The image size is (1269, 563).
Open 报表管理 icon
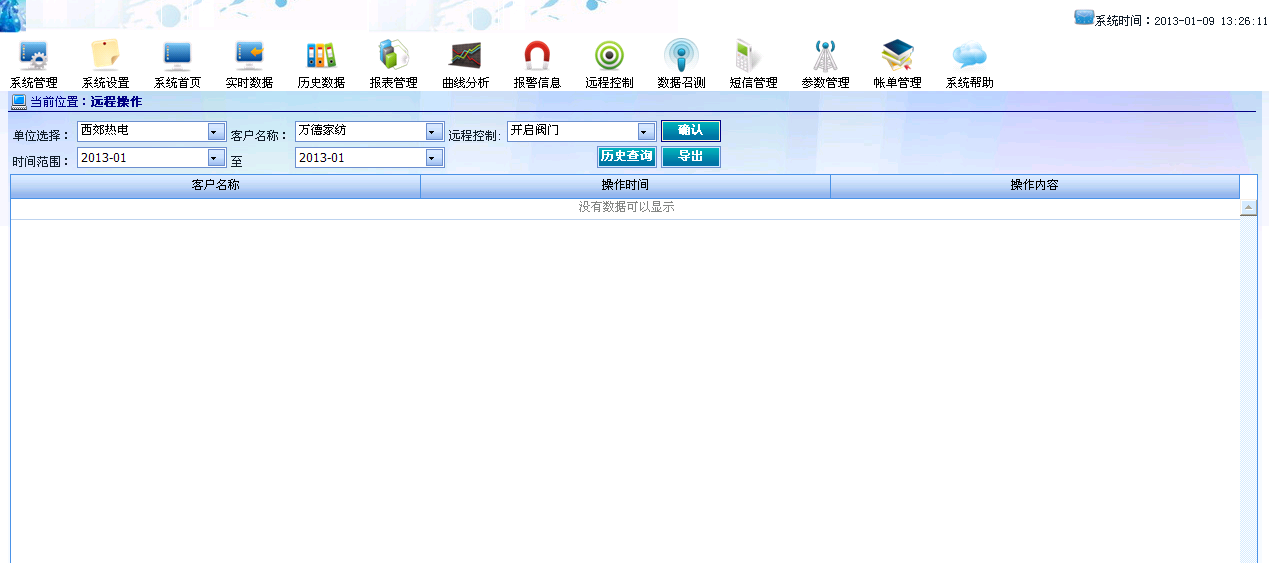click(393, 56)
